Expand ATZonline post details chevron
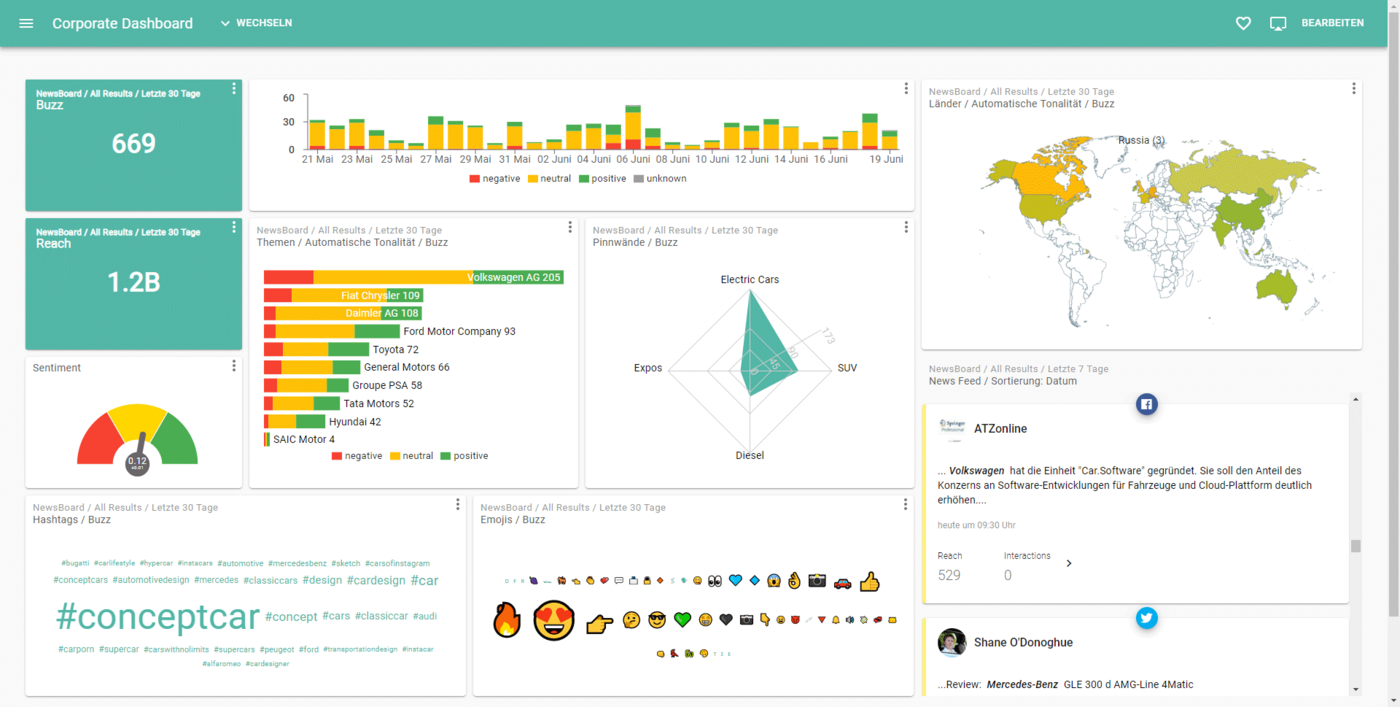This screenshot has height=707, width=1400. click(1069, 564)
